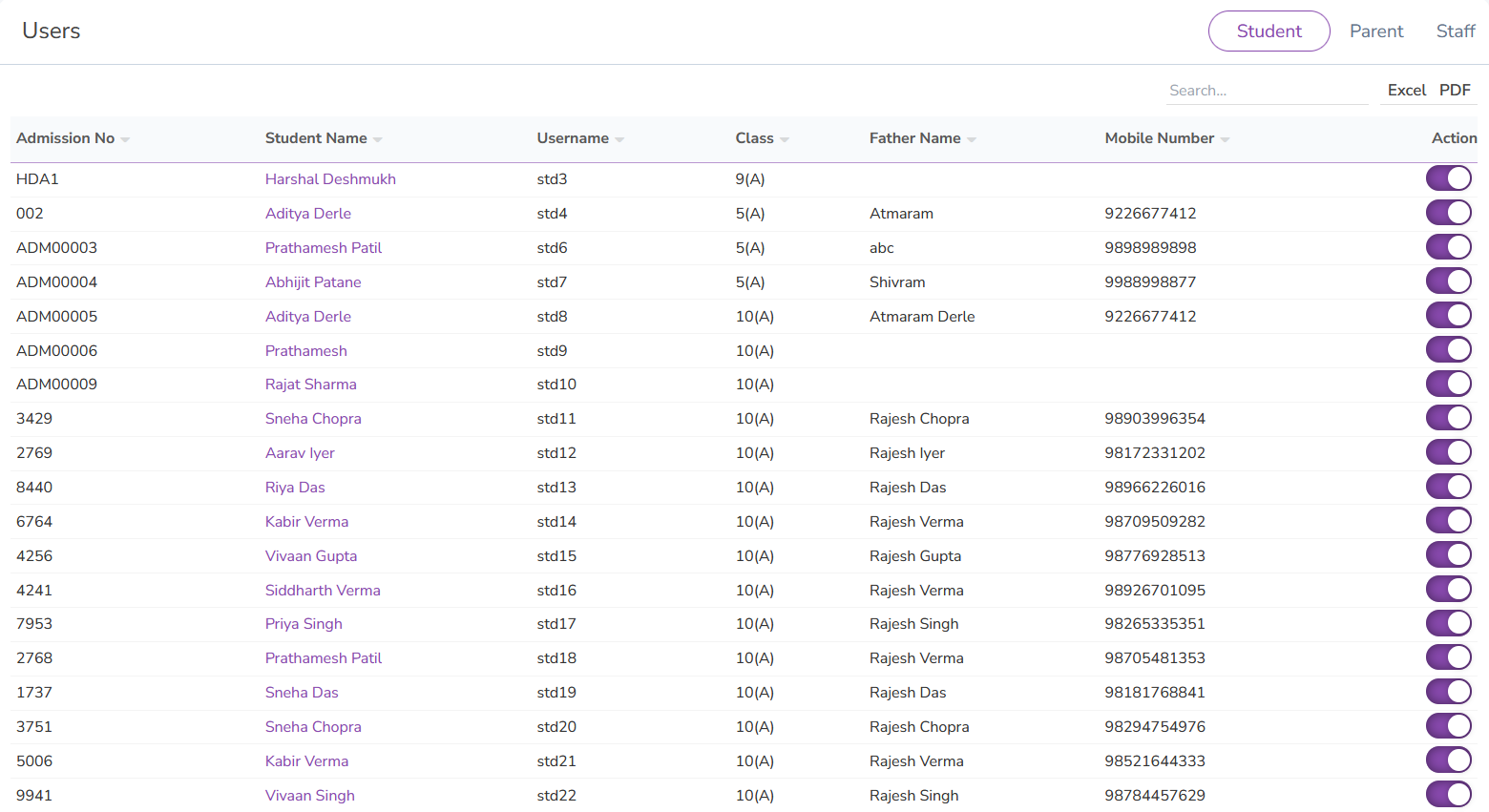The height and width of the screenshot is (812, 1489).
Task: Sort by Student Name column
Action: [x=378, y=138]
